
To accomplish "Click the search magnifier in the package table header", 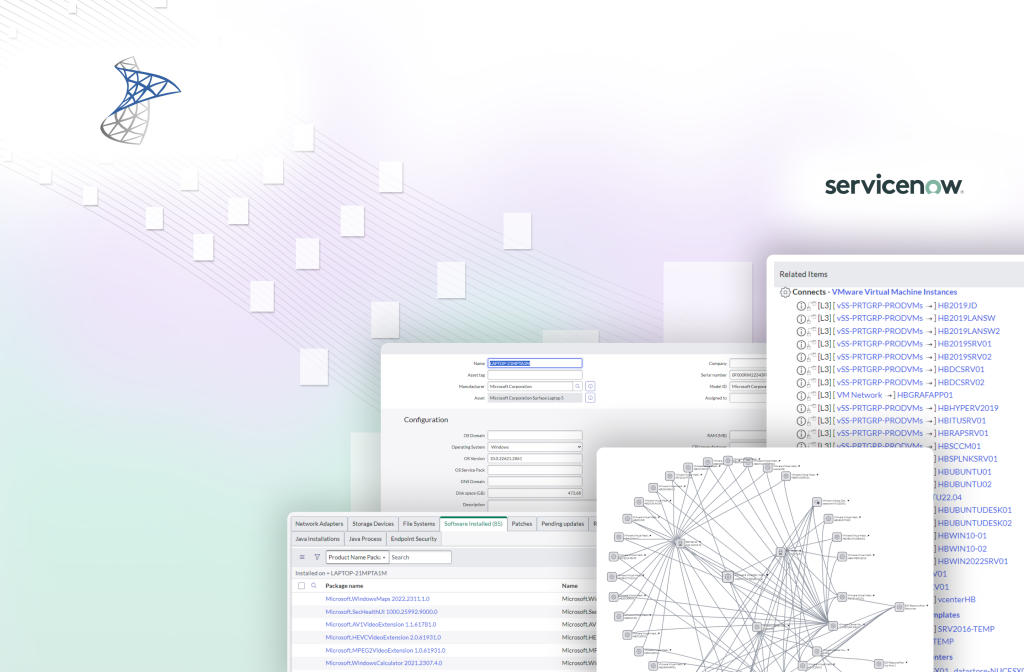I will tap(314, 585).
